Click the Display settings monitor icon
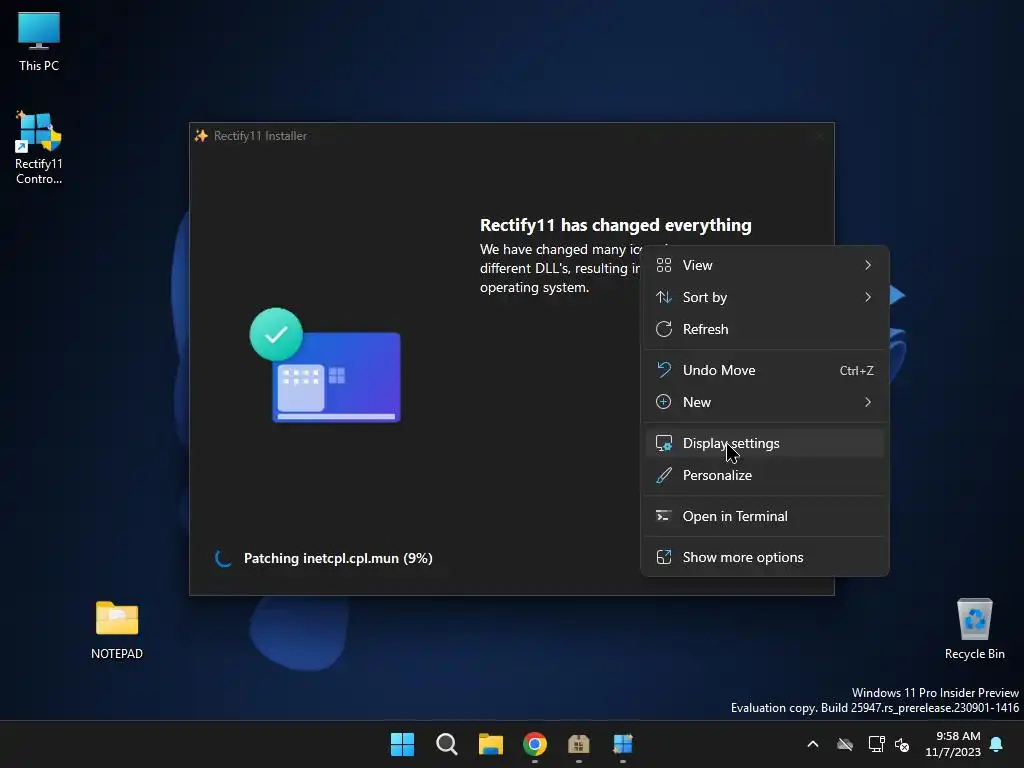Viewport: 1024px width, 768px height. tap(664, 443)
